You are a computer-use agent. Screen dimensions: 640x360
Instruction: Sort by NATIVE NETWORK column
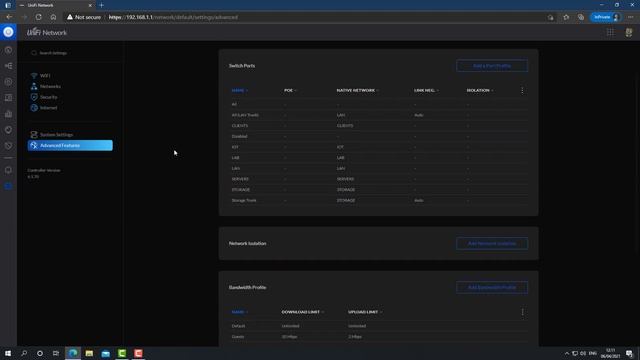(357, 90)
